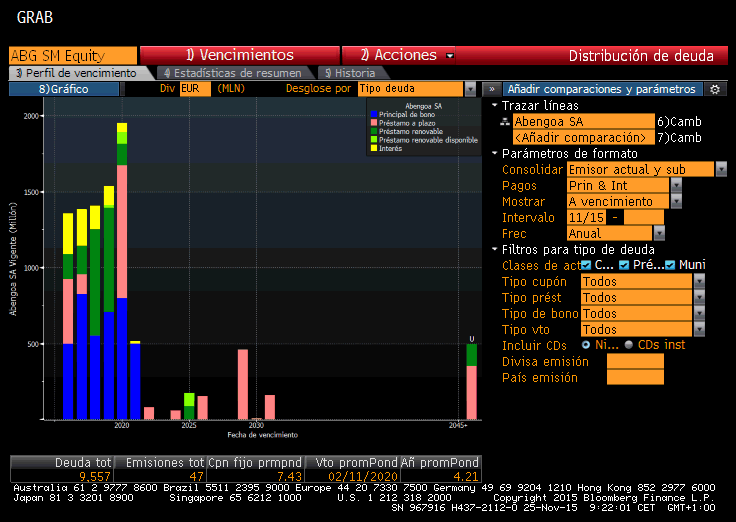Switch to Estadísticas de resumen tab
Viewport: 736px width, 522px height.
pos(231,73)
